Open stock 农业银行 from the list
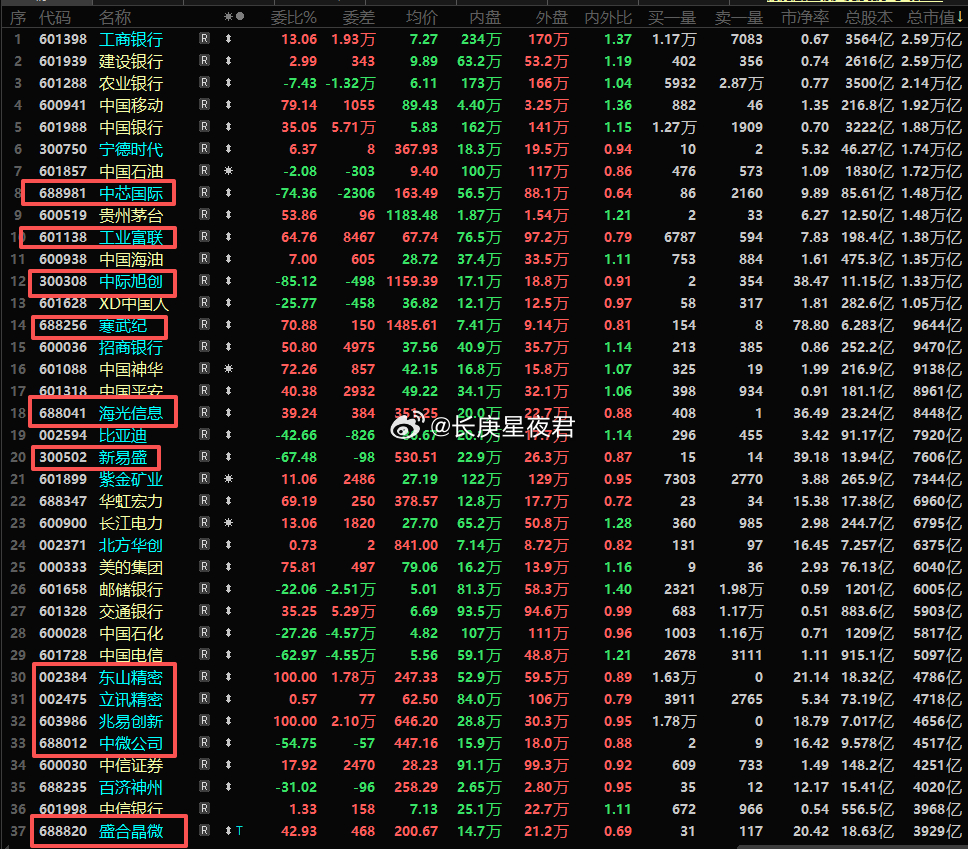This screenshot has height=849, width=968. 131,83
